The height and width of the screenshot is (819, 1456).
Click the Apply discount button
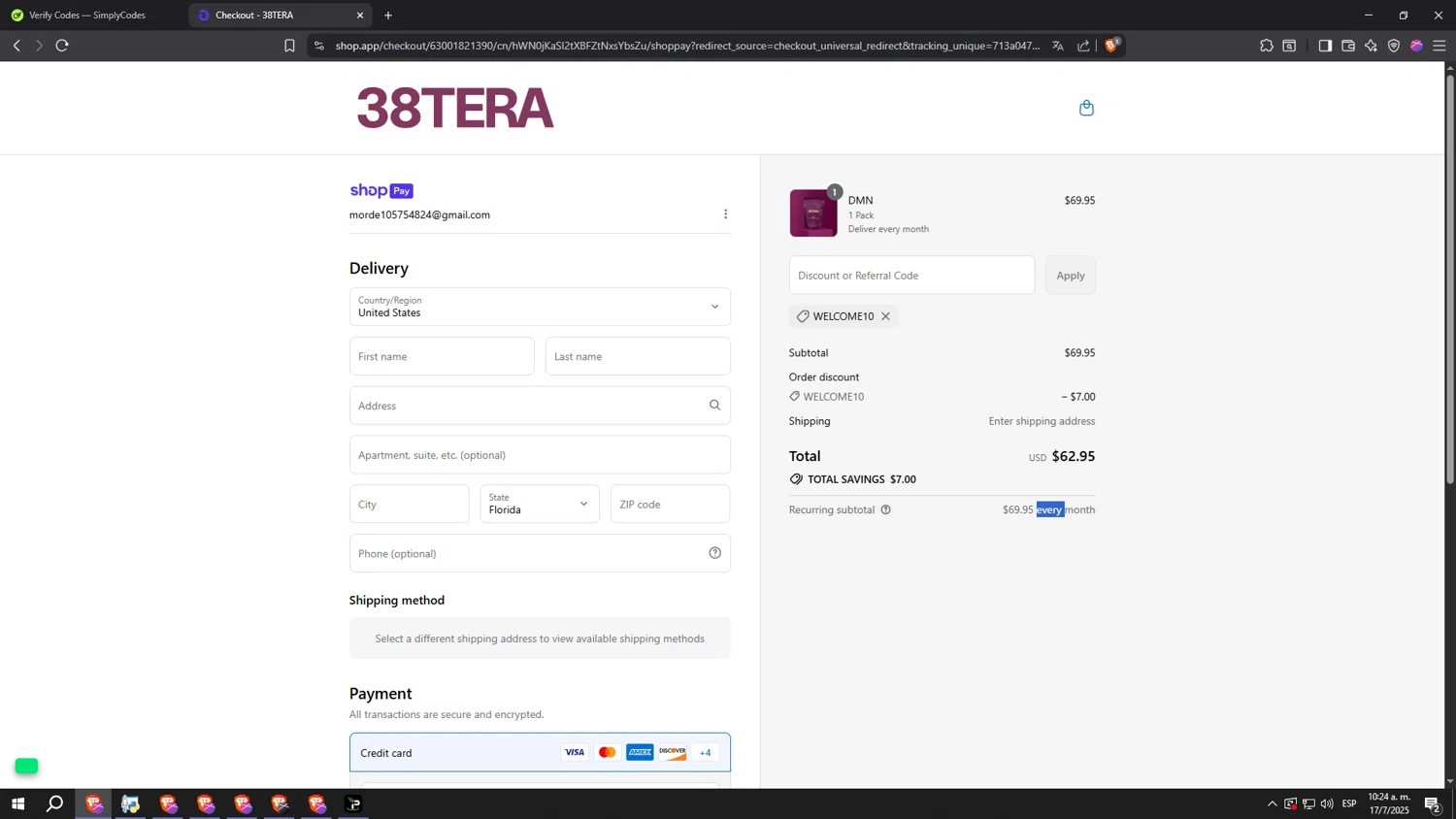pyautogui.click(x=1071, y=276)
